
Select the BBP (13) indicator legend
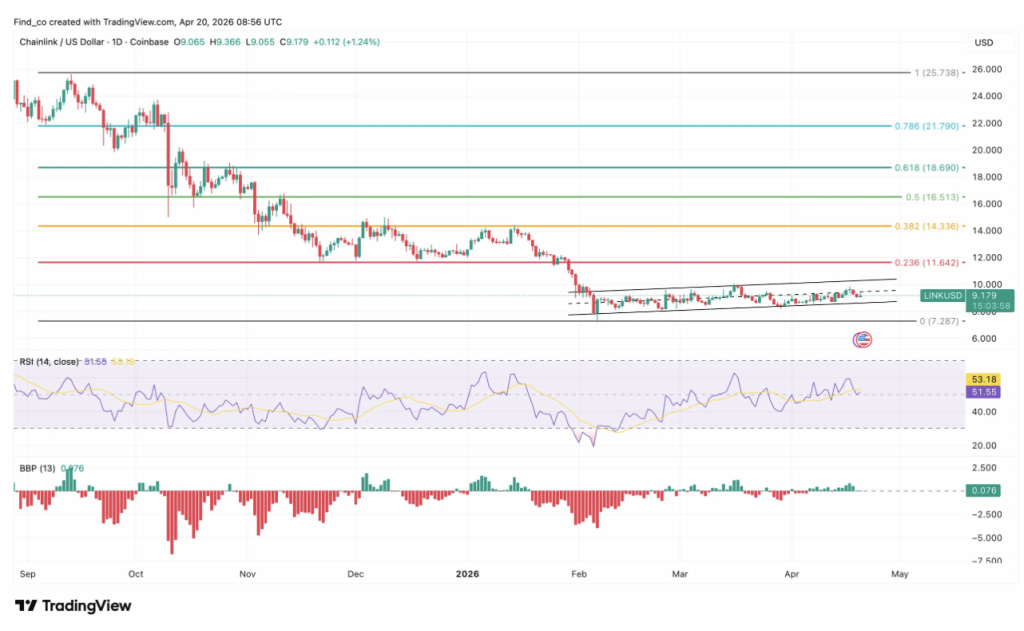pyautogui.click(x=35, y=467)
